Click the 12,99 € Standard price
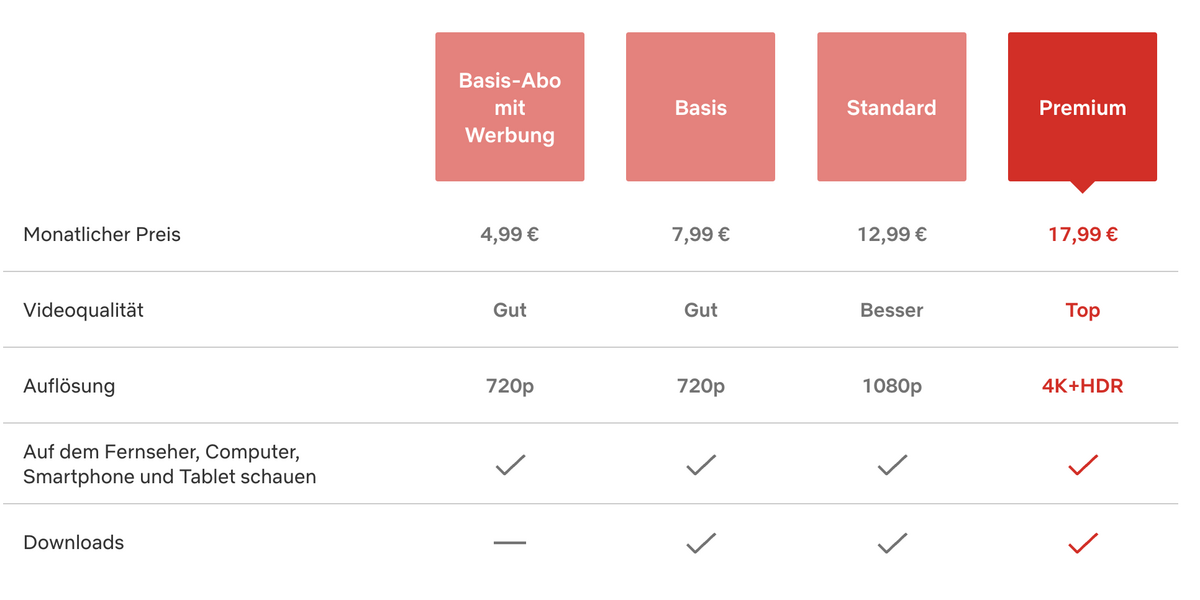The height and width of the screenshot is (600, 1200). (892, 235)
